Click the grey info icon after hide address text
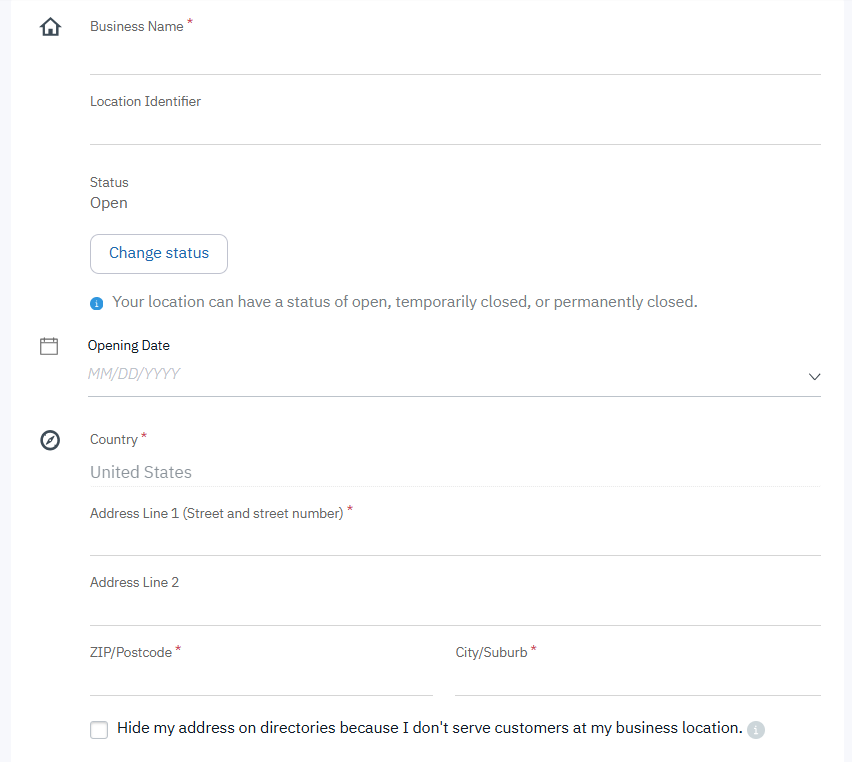This screenshot has width=852, height=762. [756, 730]
